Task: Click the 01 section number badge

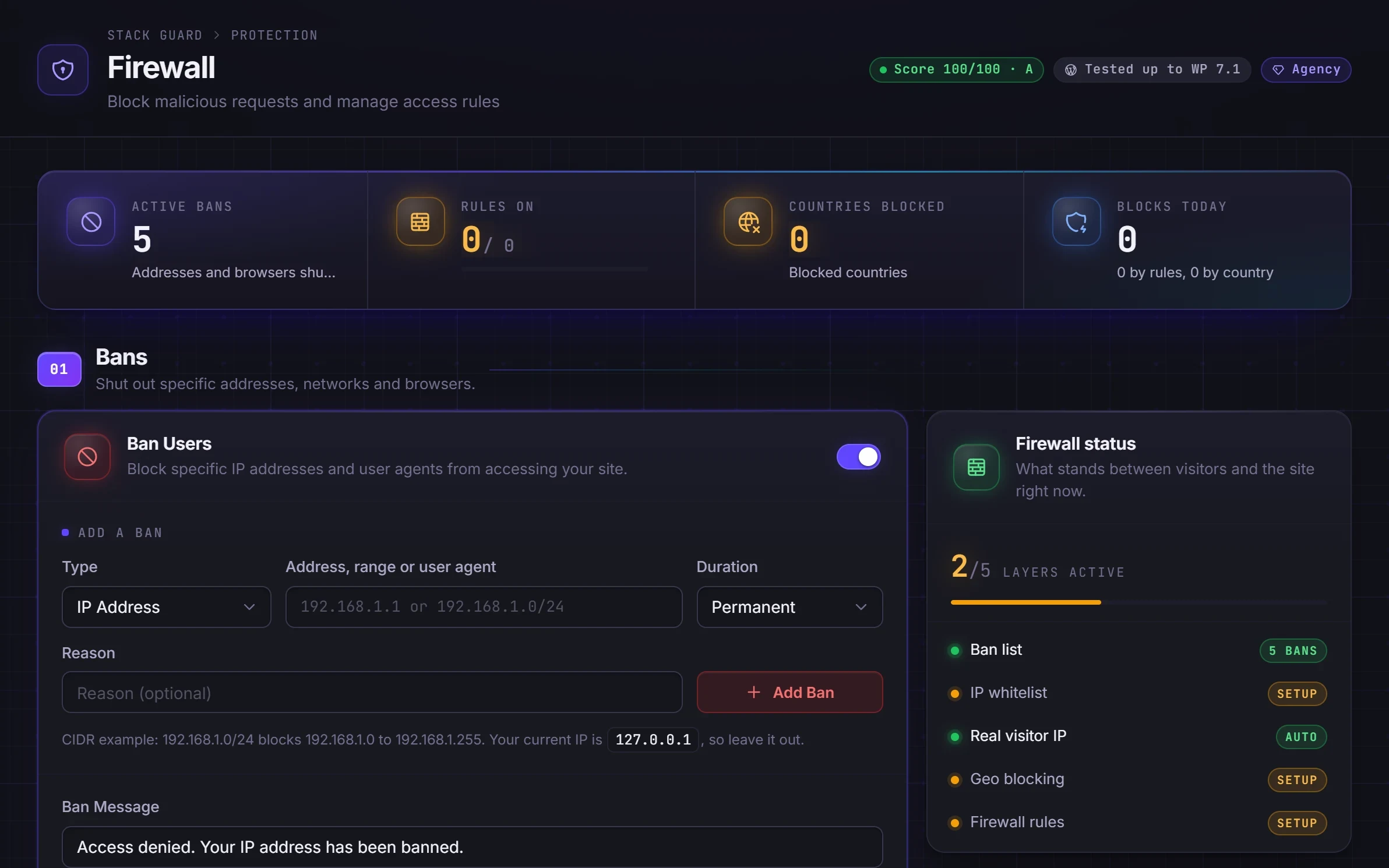Action: click(x=59, y=369)
